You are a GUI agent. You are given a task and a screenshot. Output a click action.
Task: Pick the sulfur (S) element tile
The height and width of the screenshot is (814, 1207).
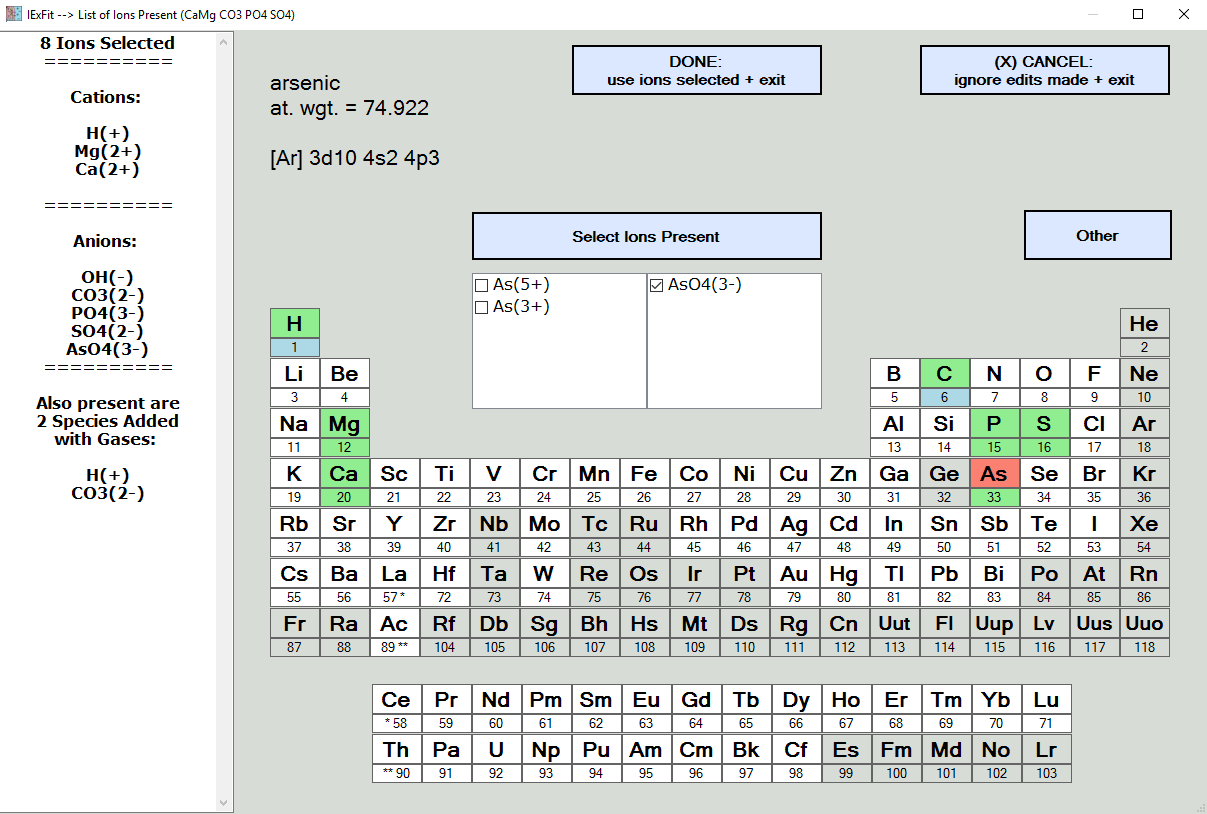click(x=1044, y=424)
